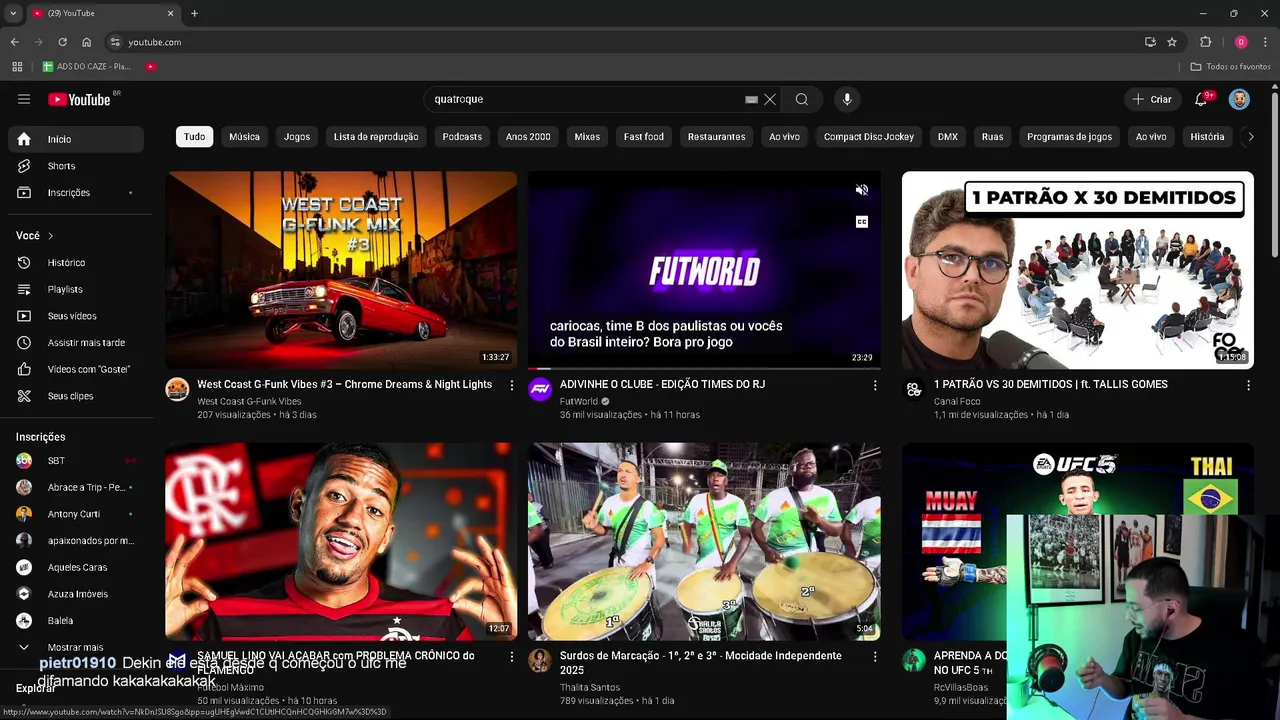Select the Mixes filter chip
The width and height of the screenshot is (1280, 720).
click(587, 137)
